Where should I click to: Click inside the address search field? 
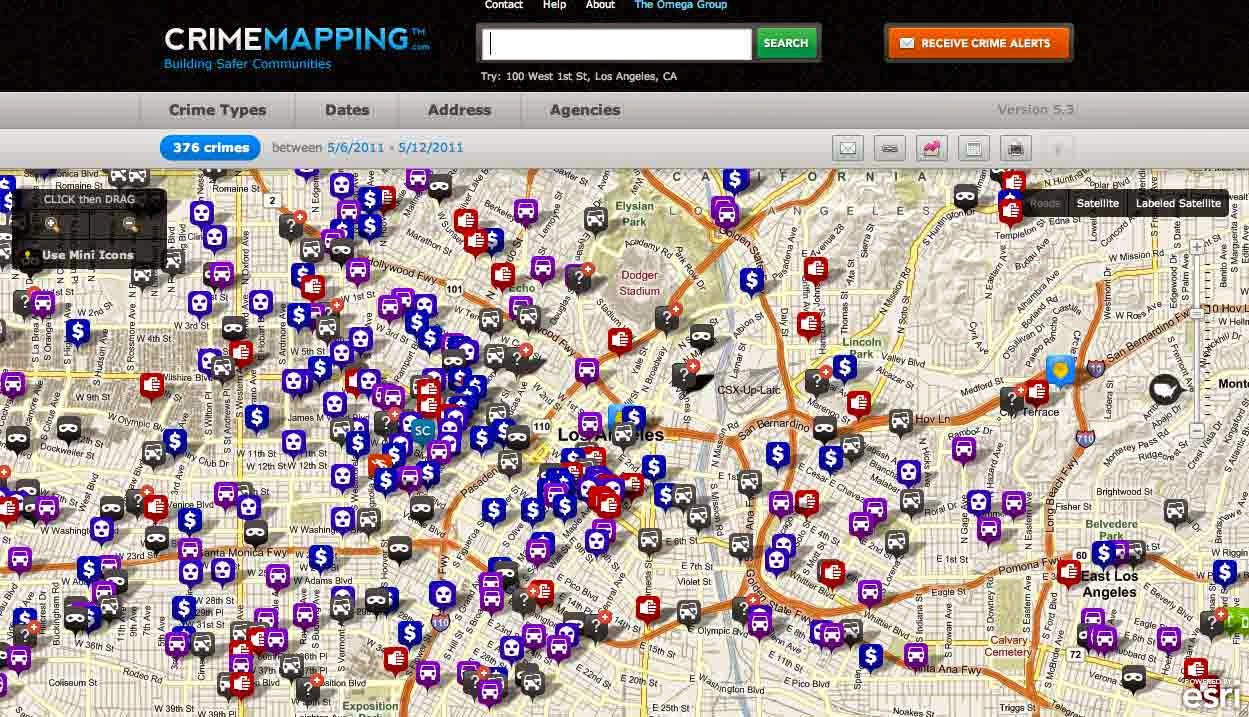click(x=615, y=43)
